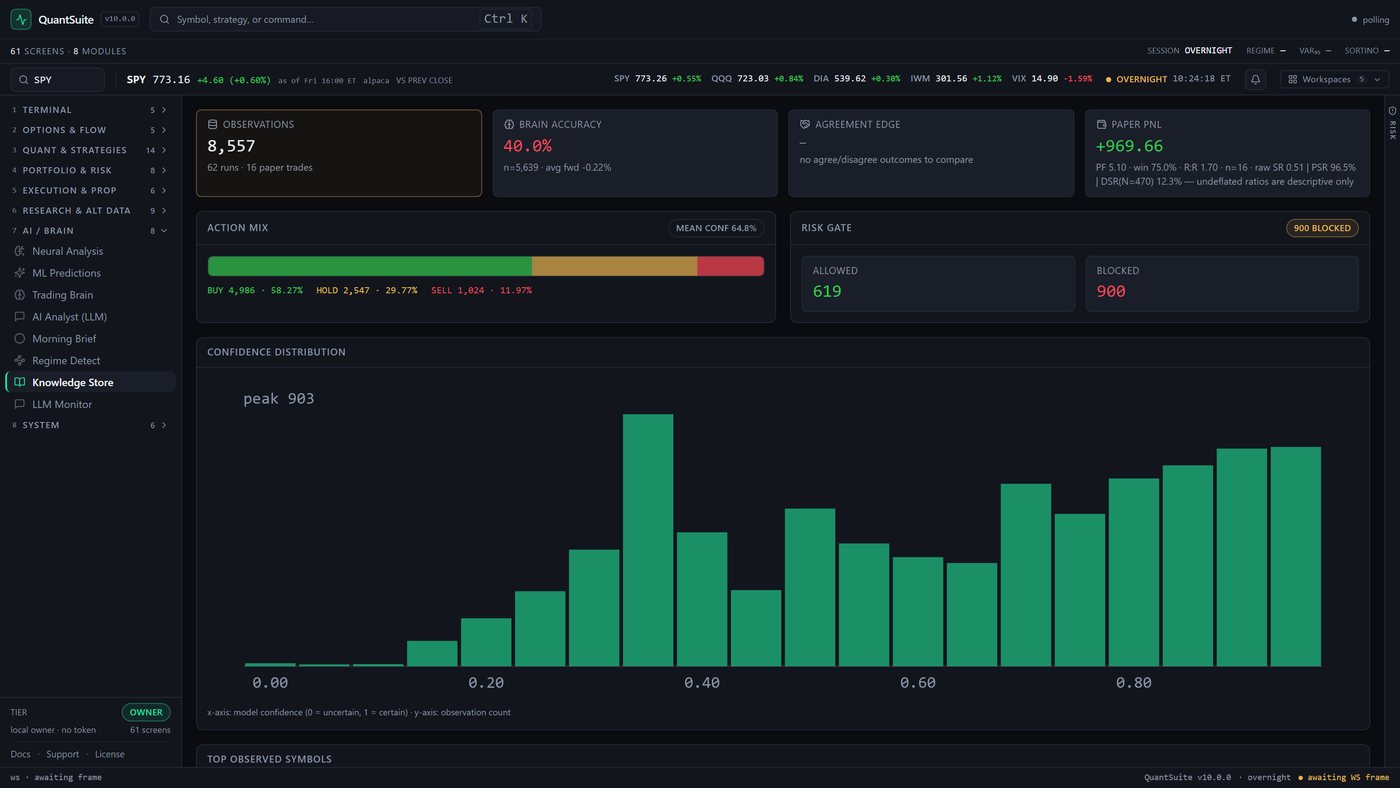
Task: Expand the Research & Alt Data section
Action: pos(90,211)
